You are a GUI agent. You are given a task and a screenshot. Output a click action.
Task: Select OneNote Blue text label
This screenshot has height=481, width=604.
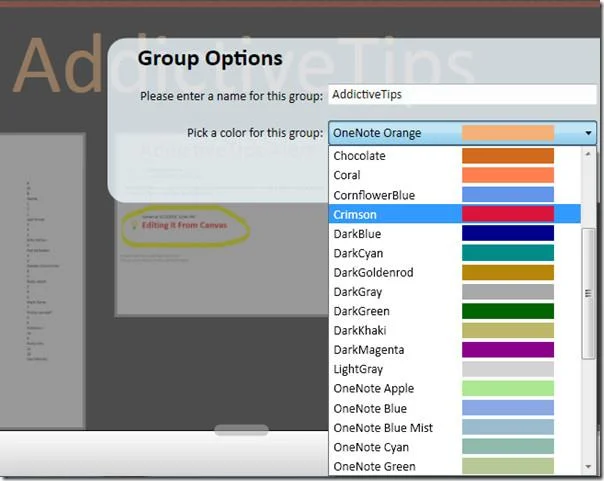click(370, 408)
